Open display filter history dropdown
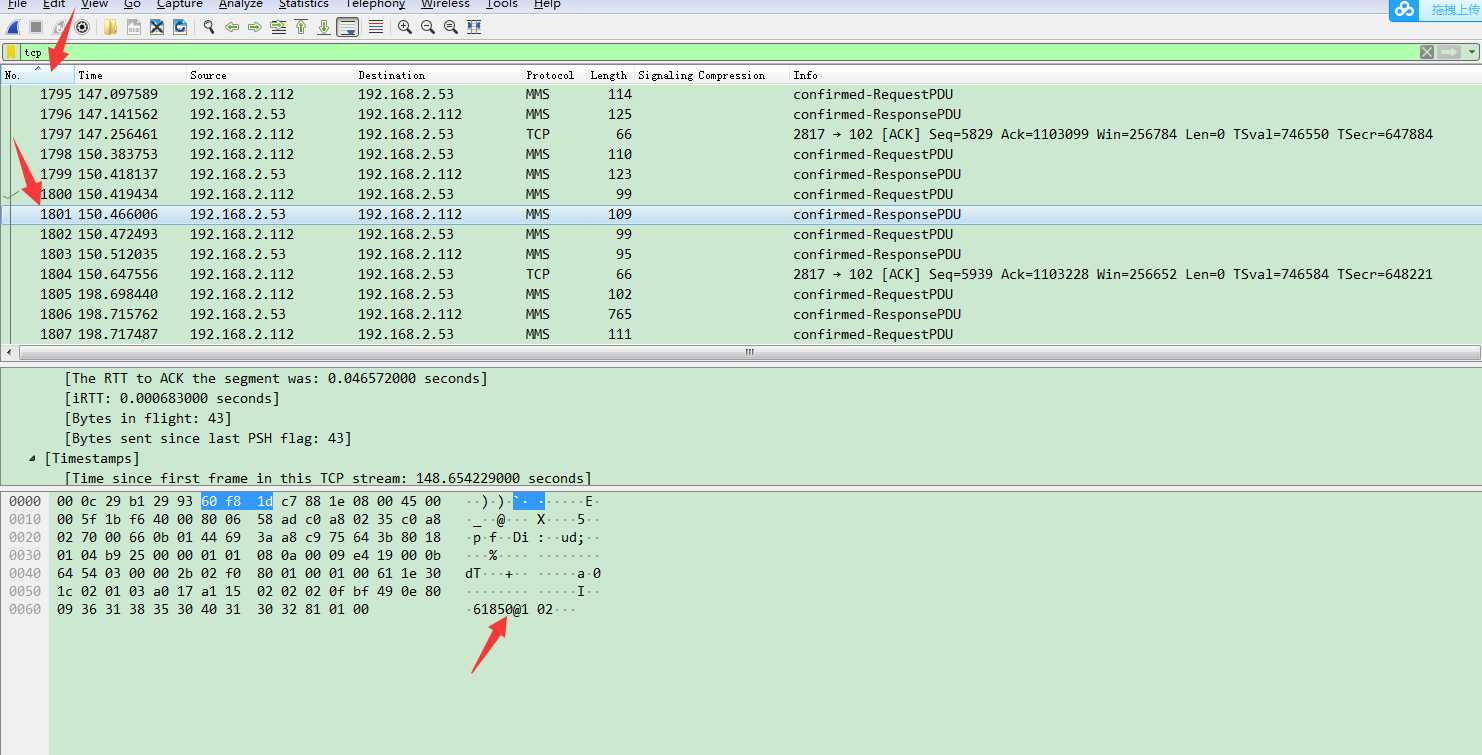Screen dimensions: 1482x755 pos(1472,52)
